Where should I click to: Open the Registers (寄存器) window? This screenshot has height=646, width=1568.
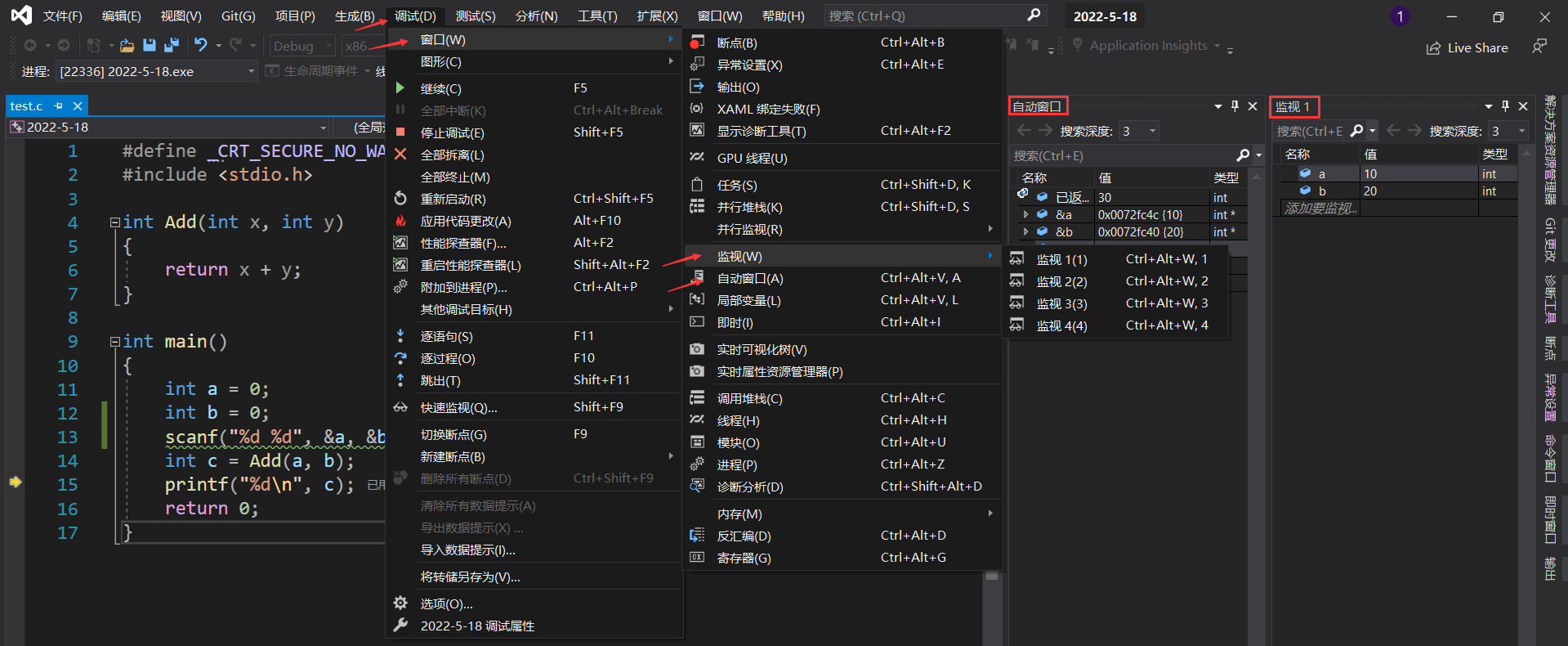(x=743, y=559)
